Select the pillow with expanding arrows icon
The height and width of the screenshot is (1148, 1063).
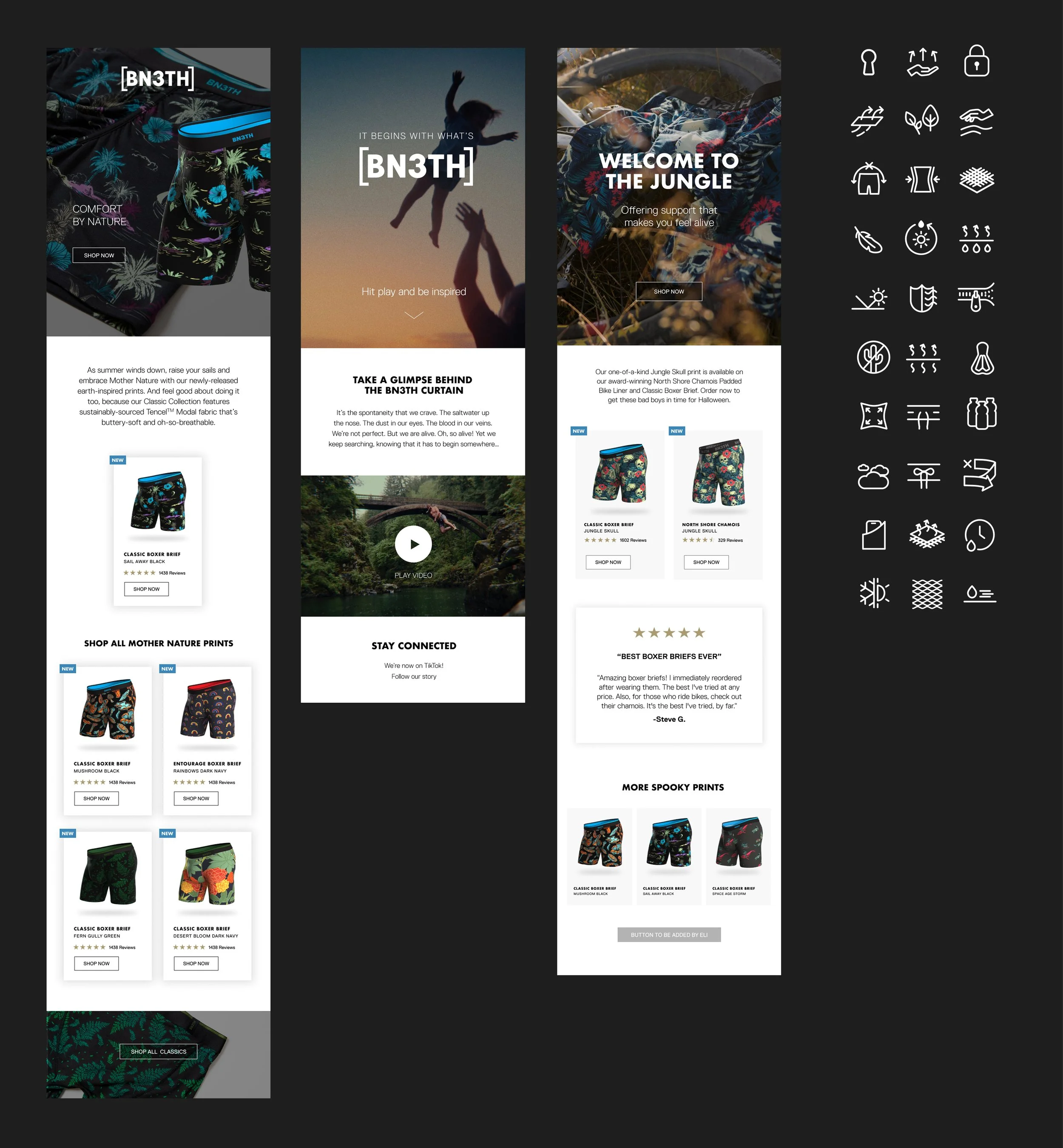pos(873,416)
